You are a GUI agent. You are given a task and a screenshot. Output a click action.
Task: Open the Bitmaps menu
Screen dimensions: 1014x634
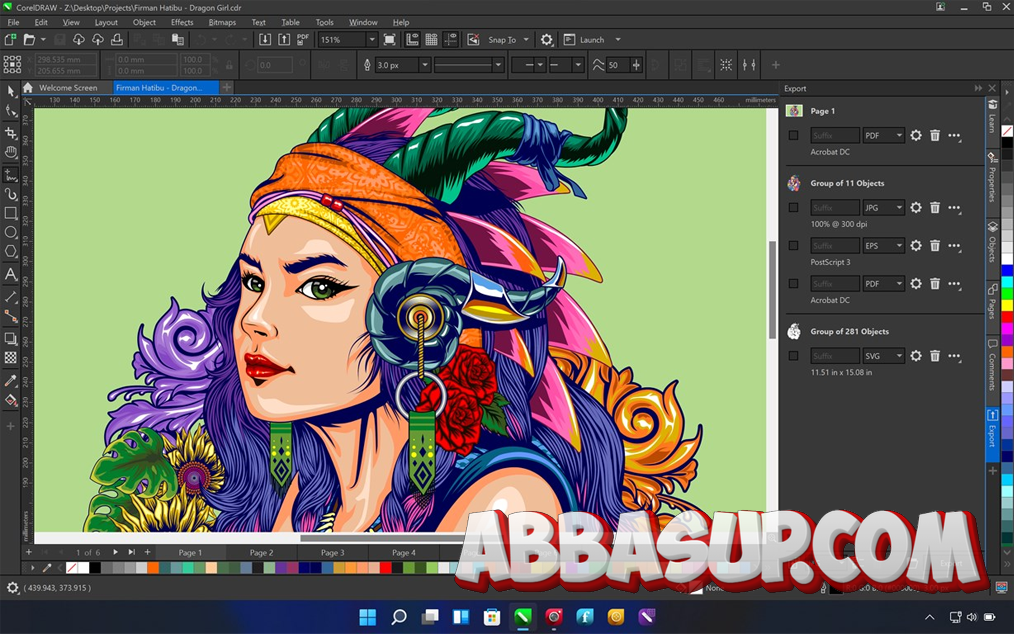[222, 22]
